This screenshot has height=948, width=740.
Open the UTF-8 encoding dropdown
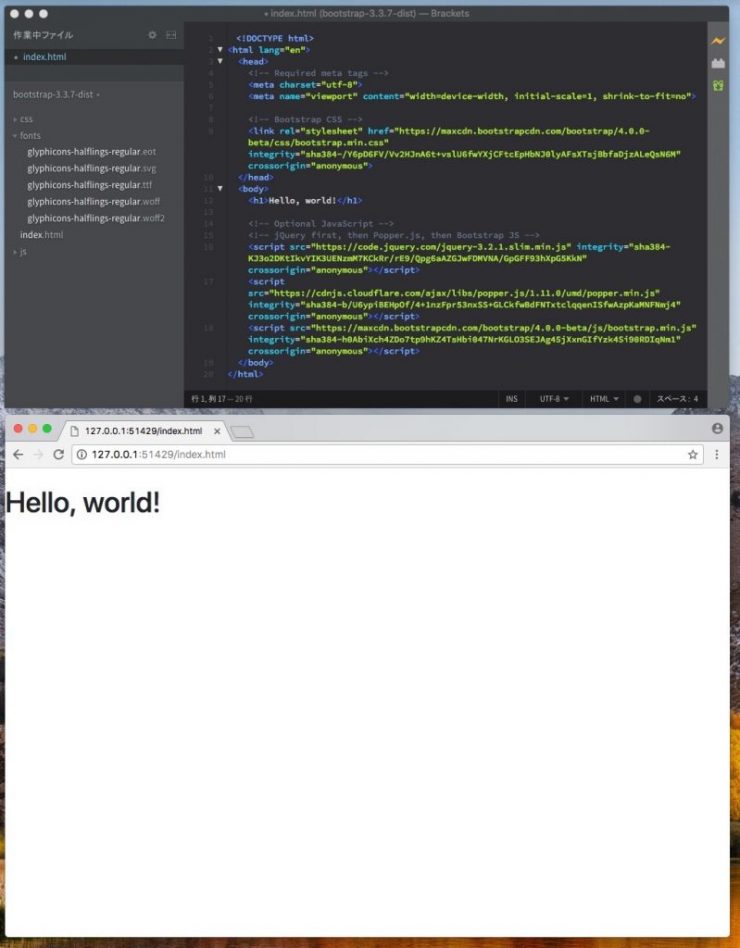click(554, 399)
